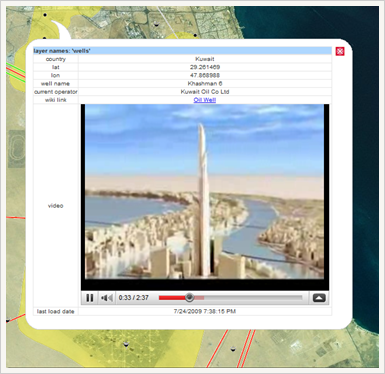Screen dimensions: 385x374
Task: Click the 'current operator' field label
Action: (x=56, y=92)
